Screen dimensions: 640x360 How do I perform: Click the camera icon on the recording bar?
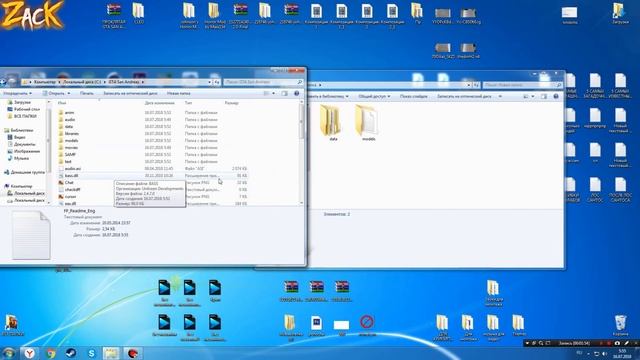point(617,343)
